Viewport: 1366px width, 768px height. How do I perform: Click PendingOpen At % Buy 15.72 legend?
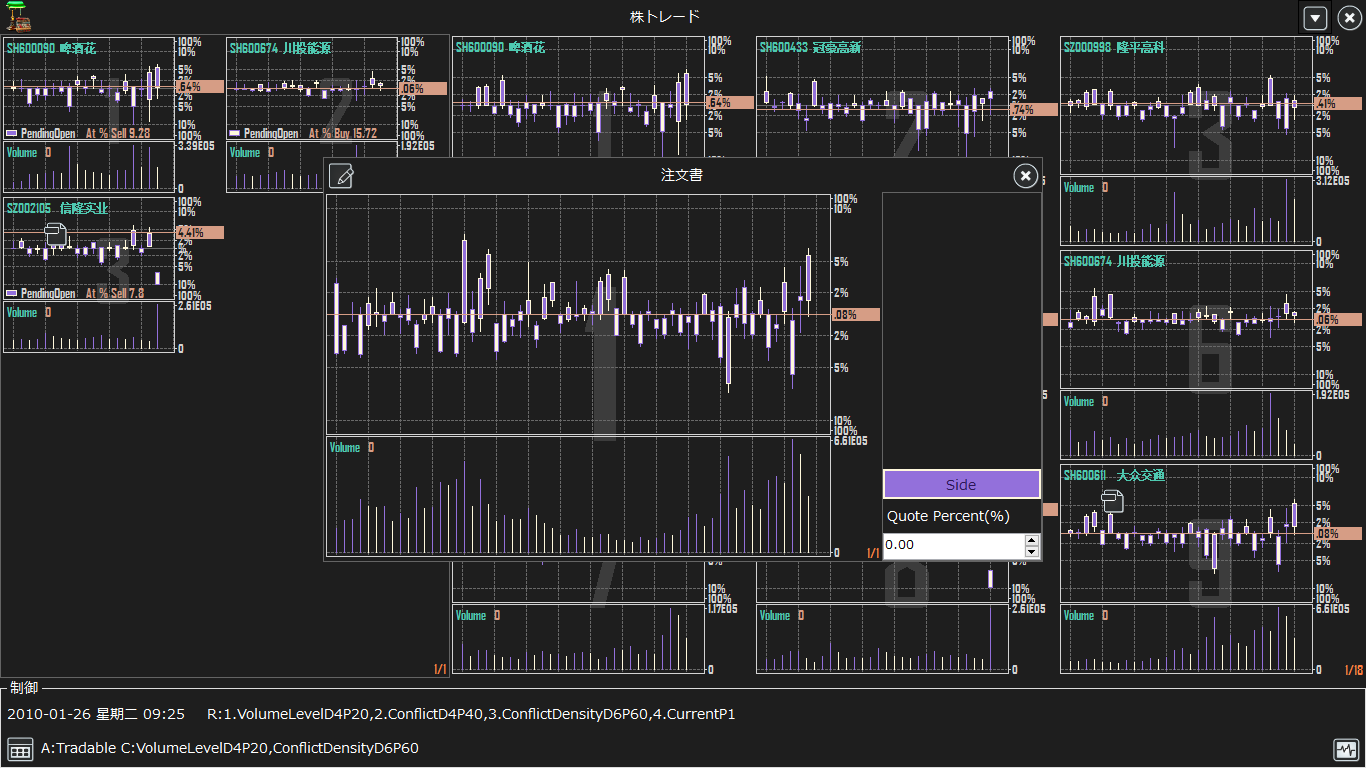pos(303,133)
